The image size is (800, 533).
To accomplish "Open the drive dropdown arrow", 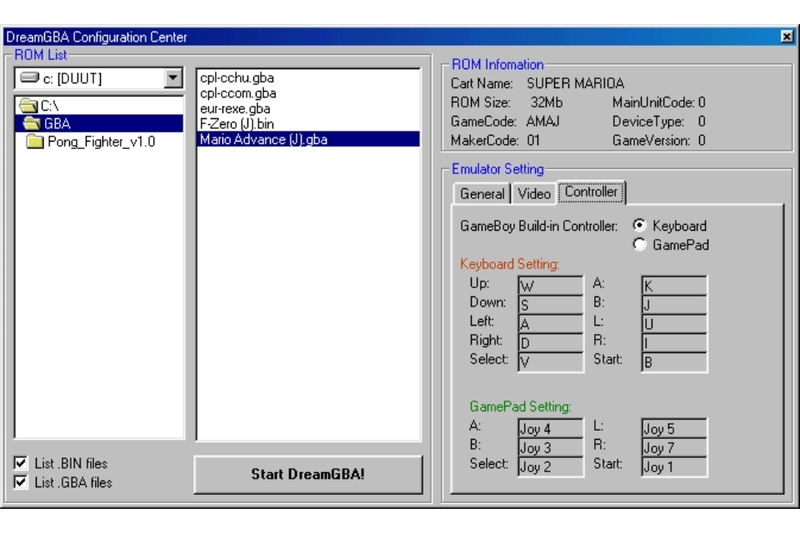I will (x=173, y=78).
